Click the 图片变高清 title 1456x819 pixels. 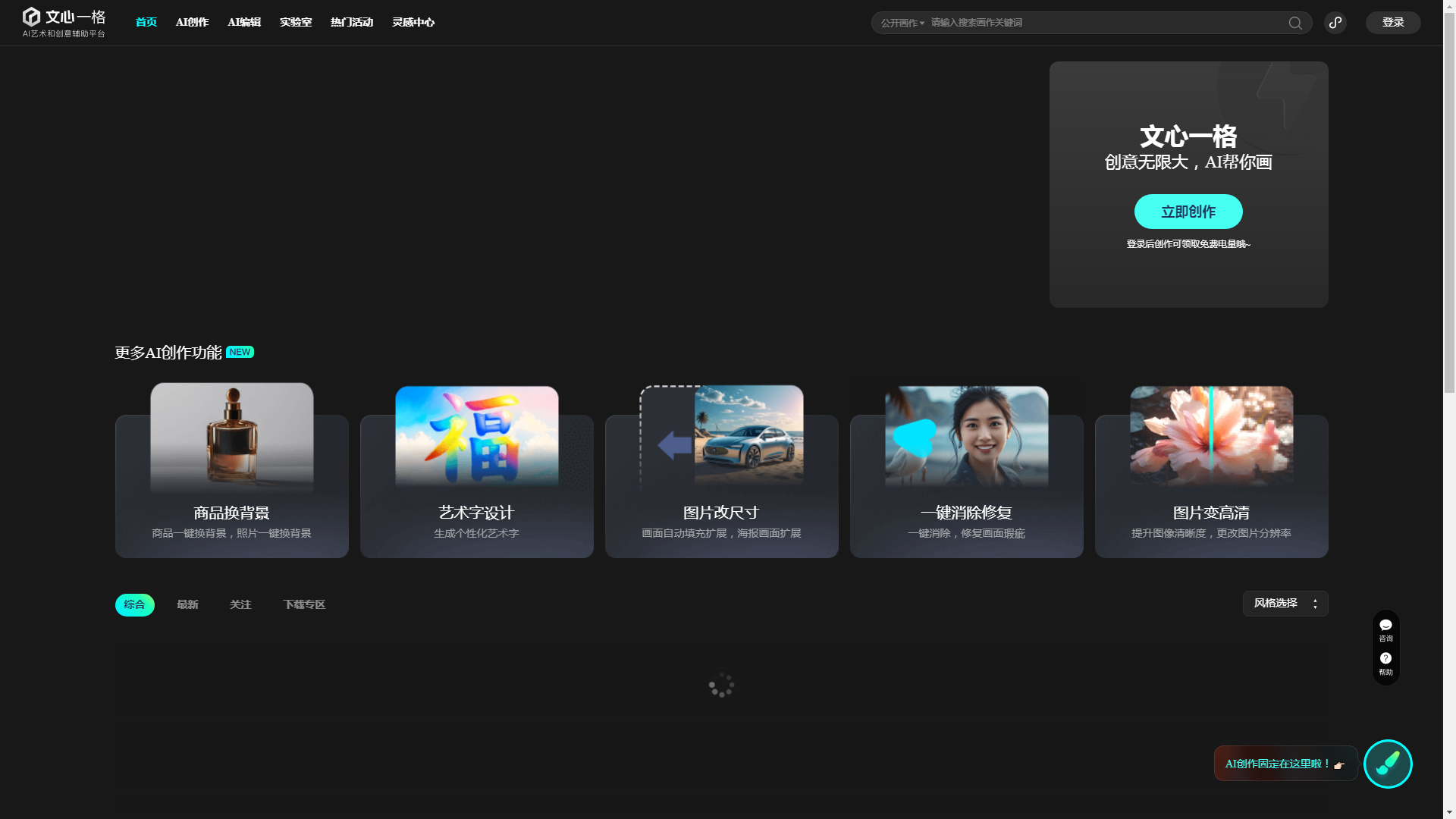1212,513
